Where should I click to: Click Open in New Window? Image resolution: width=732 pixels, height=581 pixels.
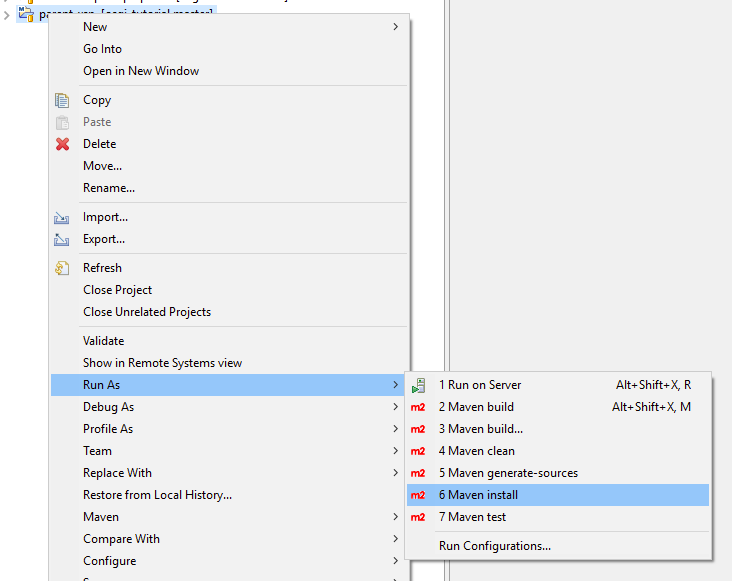141,71
